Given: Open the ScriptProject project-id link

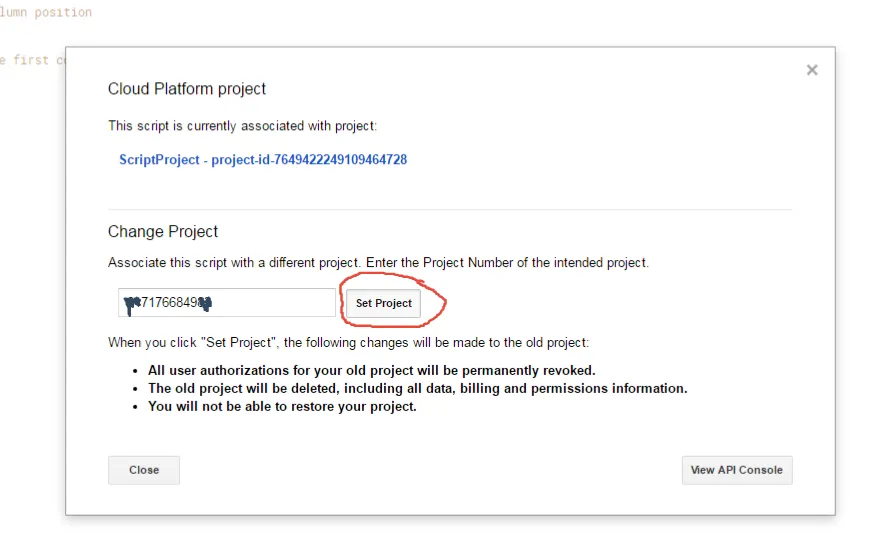Looking at the screenshot, I should tap(263, 160).
